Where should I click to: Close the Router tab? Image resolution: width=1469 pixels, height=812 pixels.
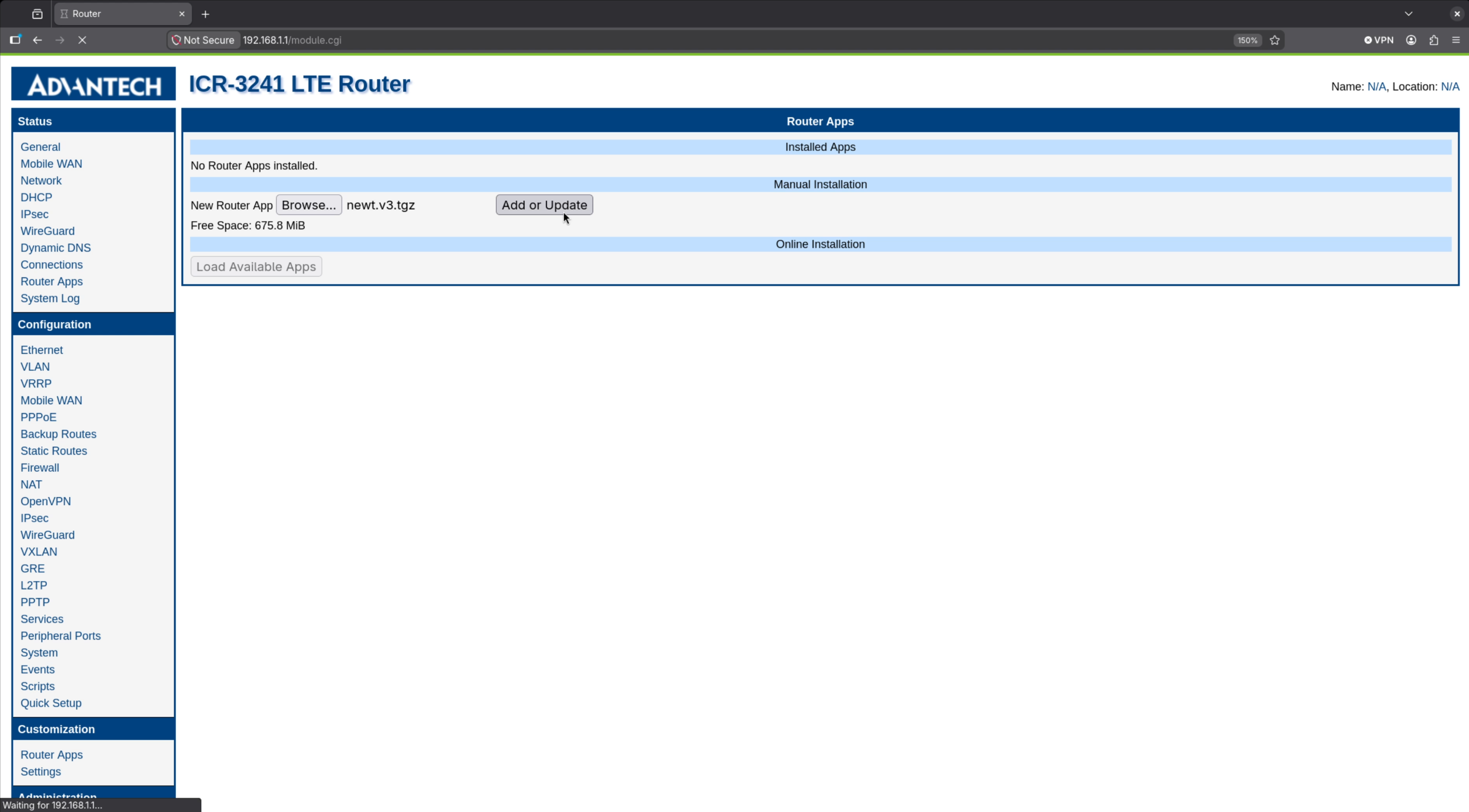click(182, 14)
